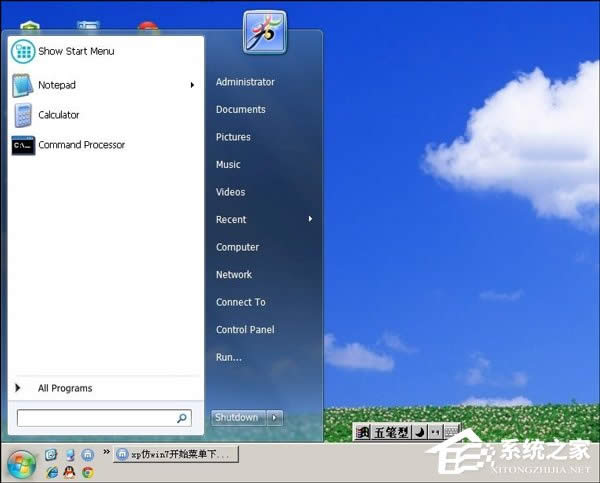Launch Calculator from the Start menu
600x483 pixels.
coord(58,115)
